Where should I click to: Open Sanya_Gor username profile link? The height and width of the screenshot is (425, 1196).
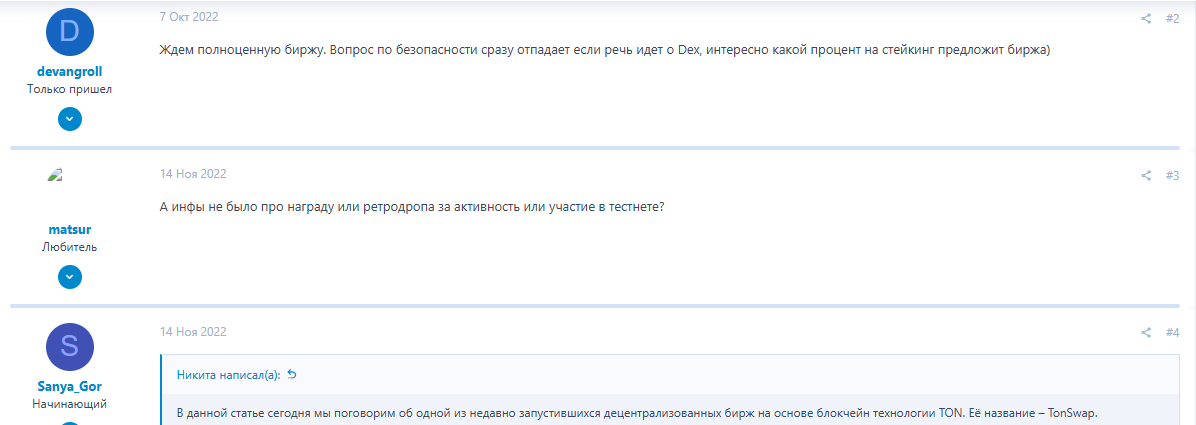point(70,386)
